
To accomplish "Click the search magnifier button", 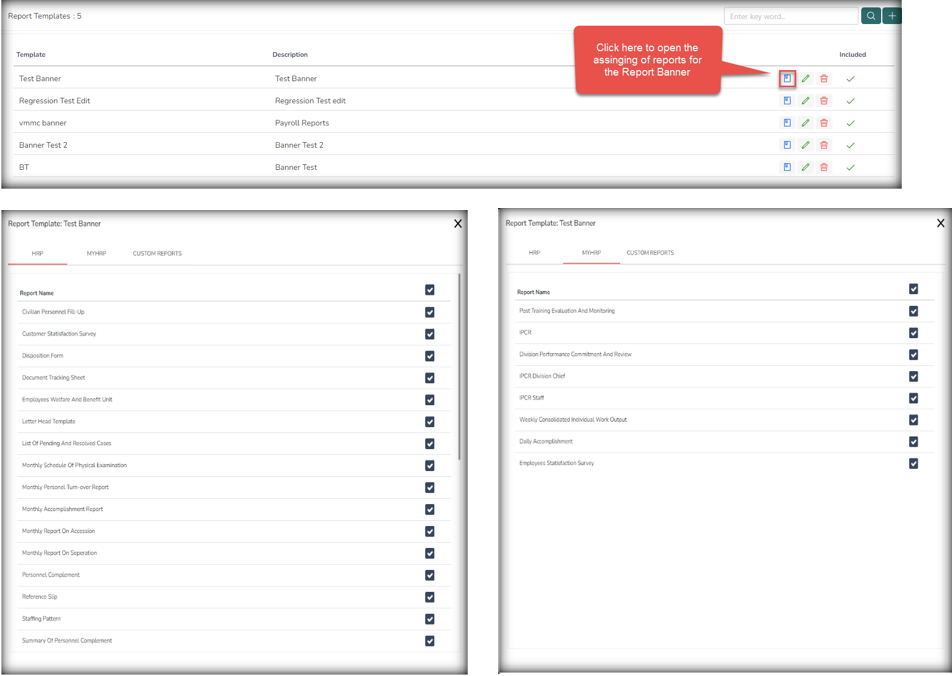I will pos(870,16).
